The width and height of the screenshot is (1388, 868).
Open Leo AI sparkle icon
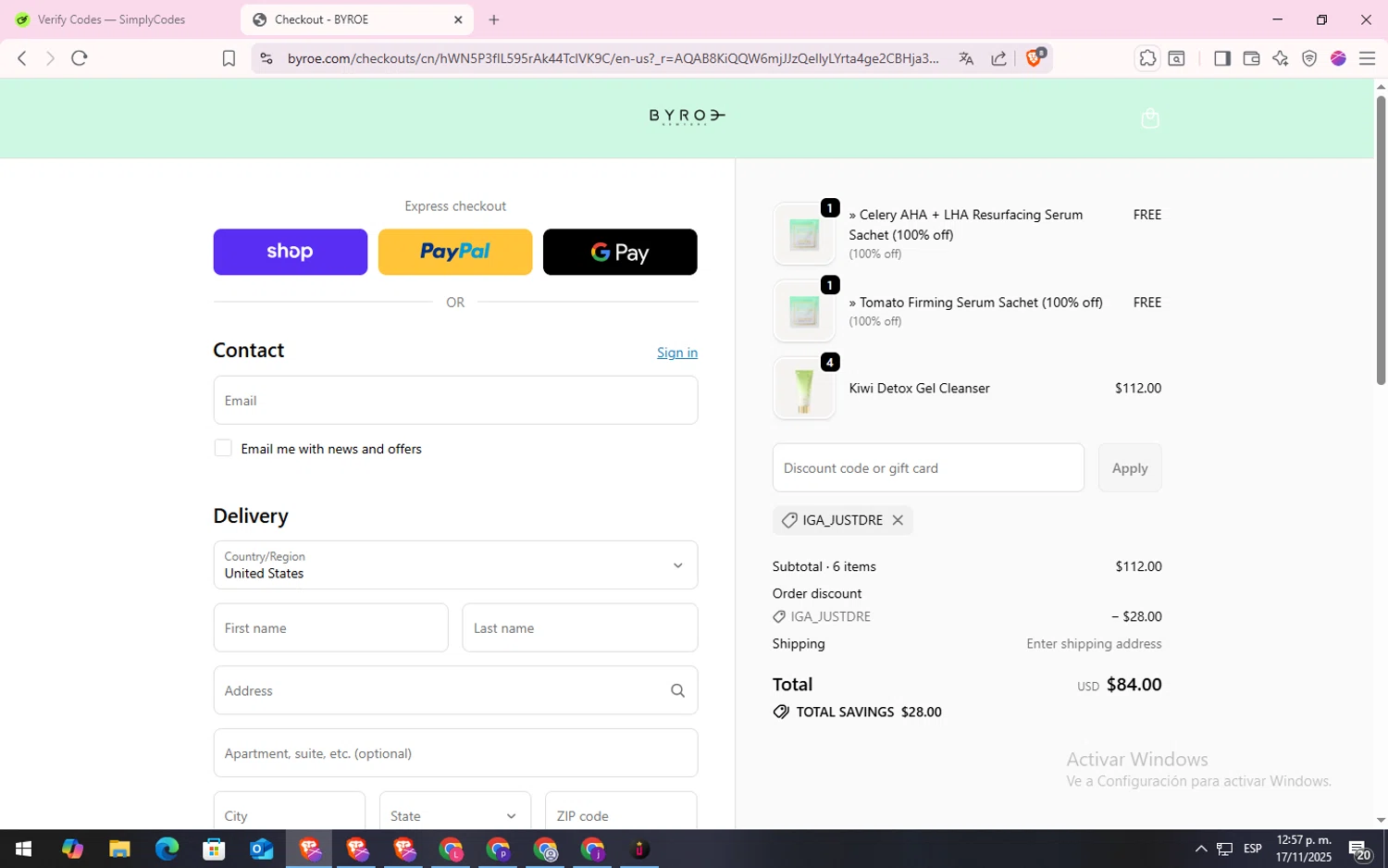click(1280, 58)
